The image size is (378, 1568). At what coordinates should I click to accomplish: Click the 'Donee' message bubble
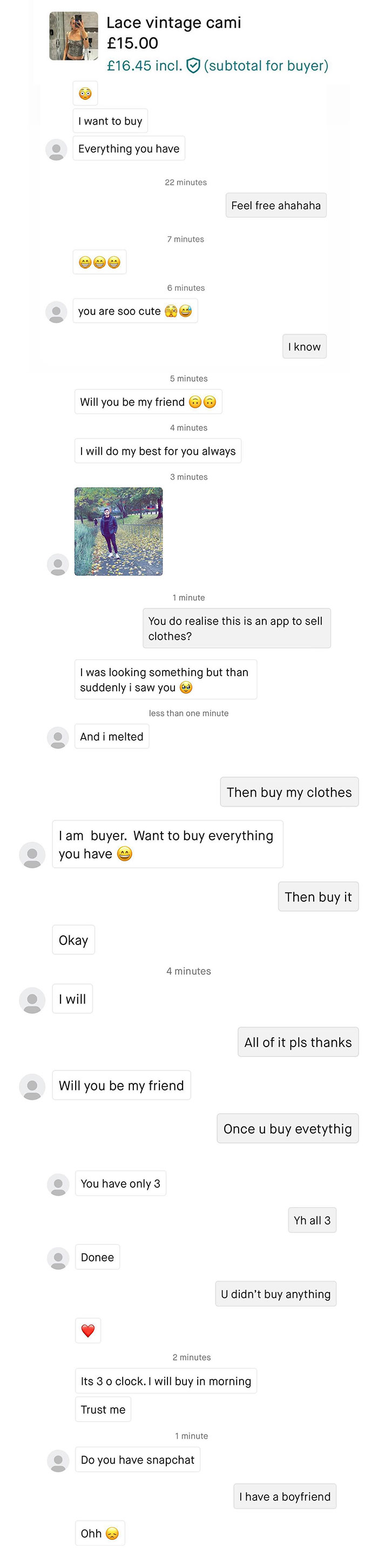click(x=97, y=1257)
